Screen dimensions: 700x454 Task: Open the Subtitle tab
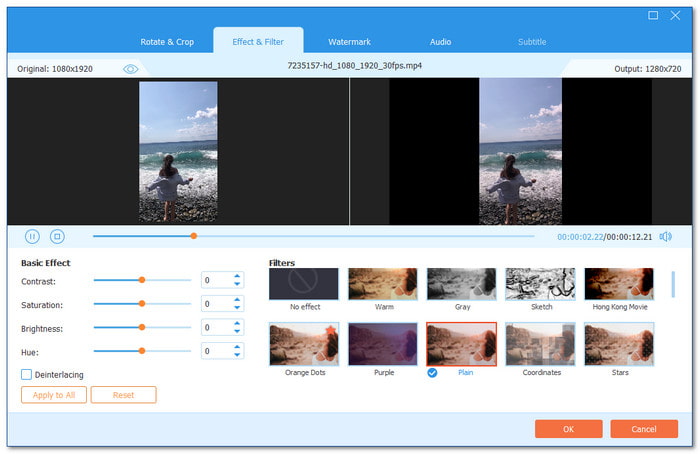pos(532,42)
